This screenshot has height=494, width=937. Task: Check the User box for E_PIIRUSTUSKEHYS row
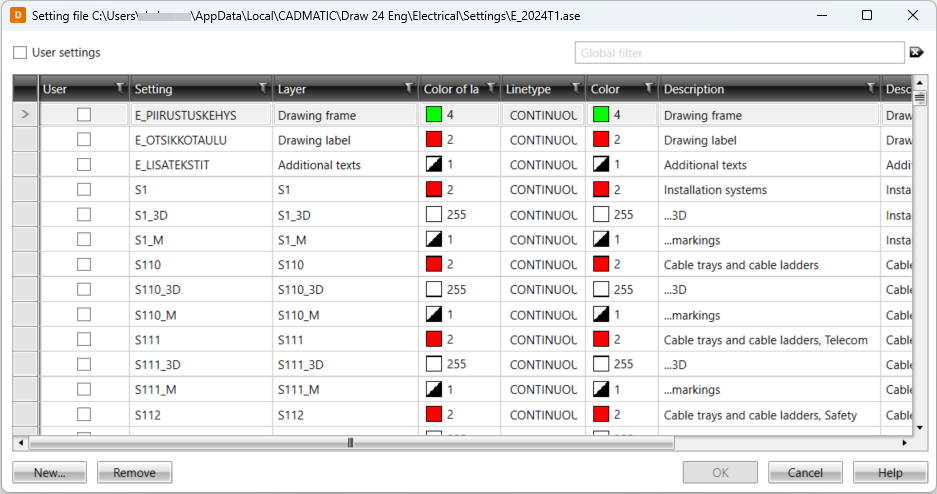pos(84,115)
